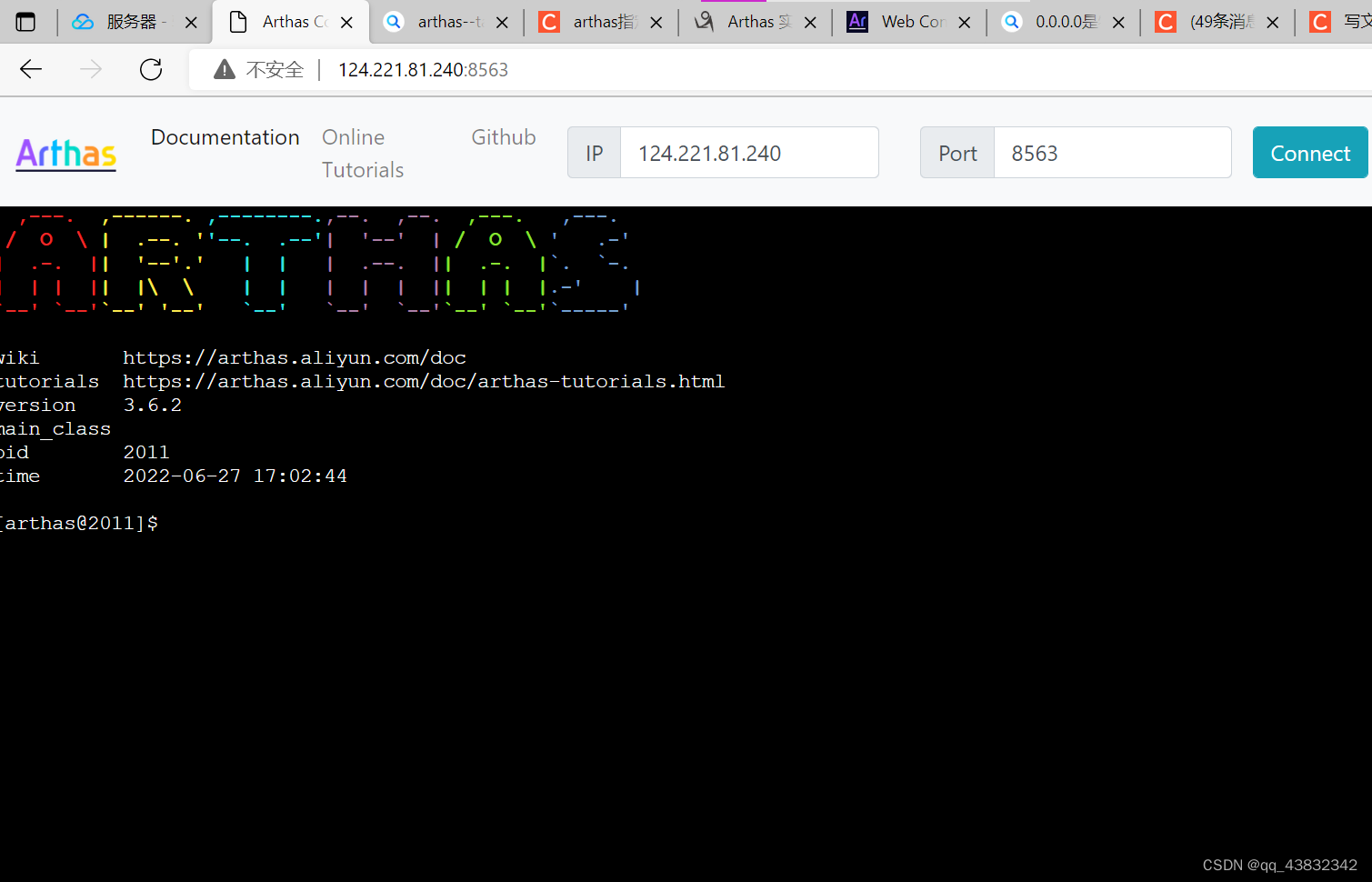Screen dimensions: 1372x882
Task: Click the arthas@2011 terminal prompt
Action: point(79,523)
